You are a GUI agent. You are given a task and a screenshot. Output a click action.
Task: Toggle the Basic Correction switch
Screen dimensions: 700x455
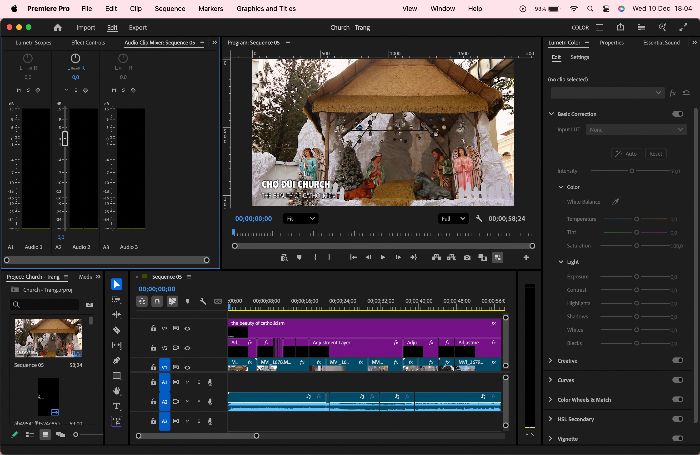(x=677, y=114)
